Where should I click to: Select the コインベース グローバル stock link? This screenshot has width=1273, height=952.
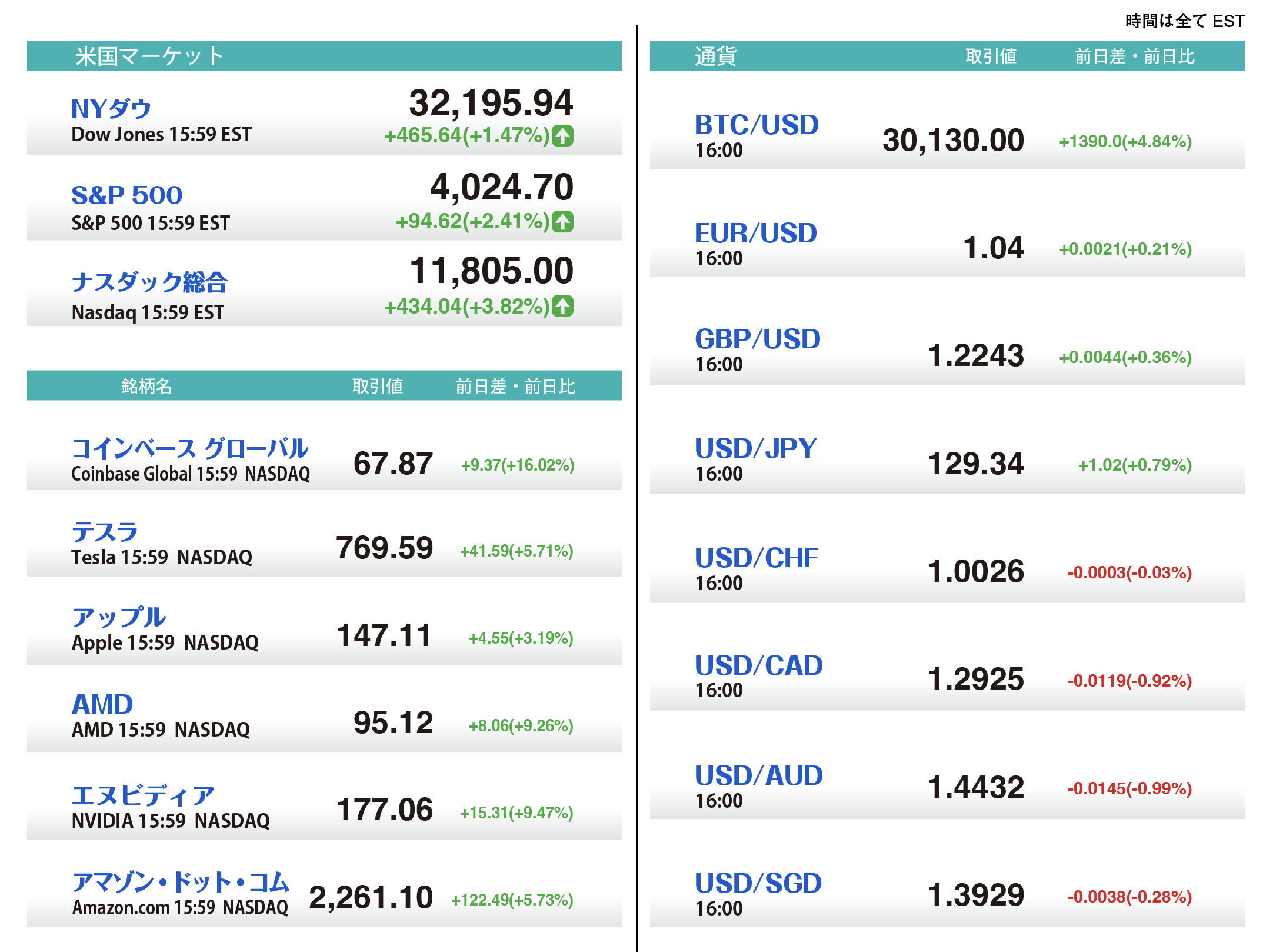pyautogui.click(x=189, y=448)
